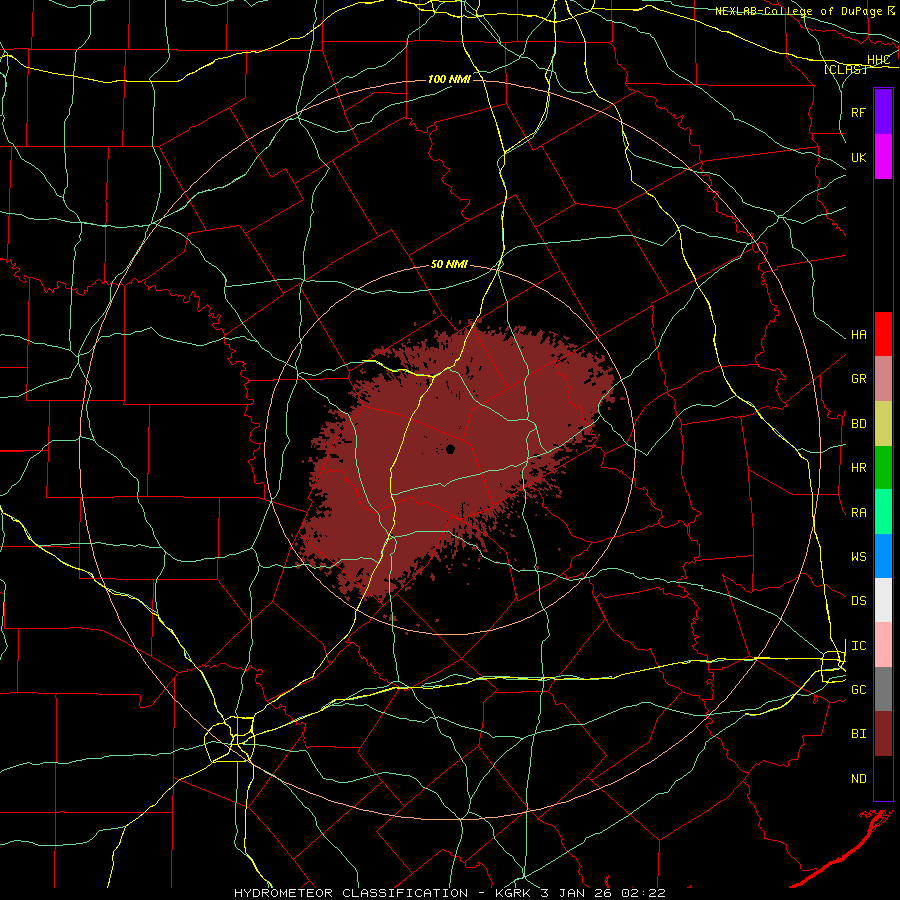Click the HA legend label
Viewport: 900px width, 900px height.
[859, 335]
